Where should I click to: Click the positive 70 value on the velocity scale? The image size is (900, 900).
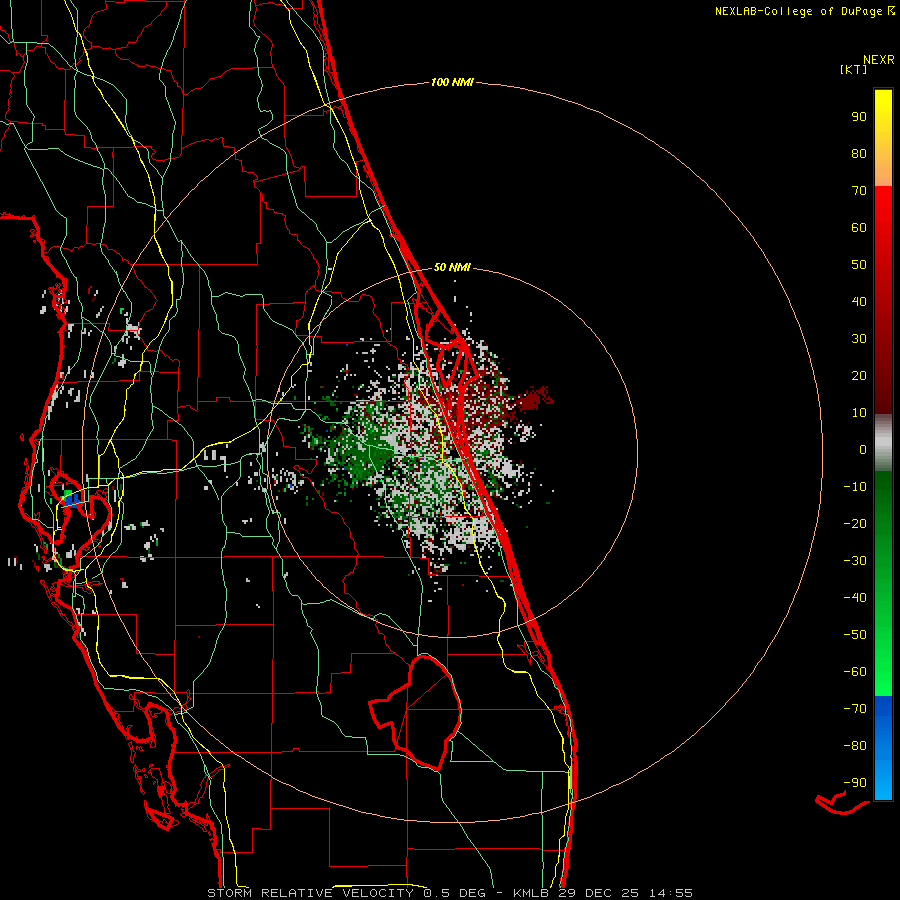click(x=859, y=191)
